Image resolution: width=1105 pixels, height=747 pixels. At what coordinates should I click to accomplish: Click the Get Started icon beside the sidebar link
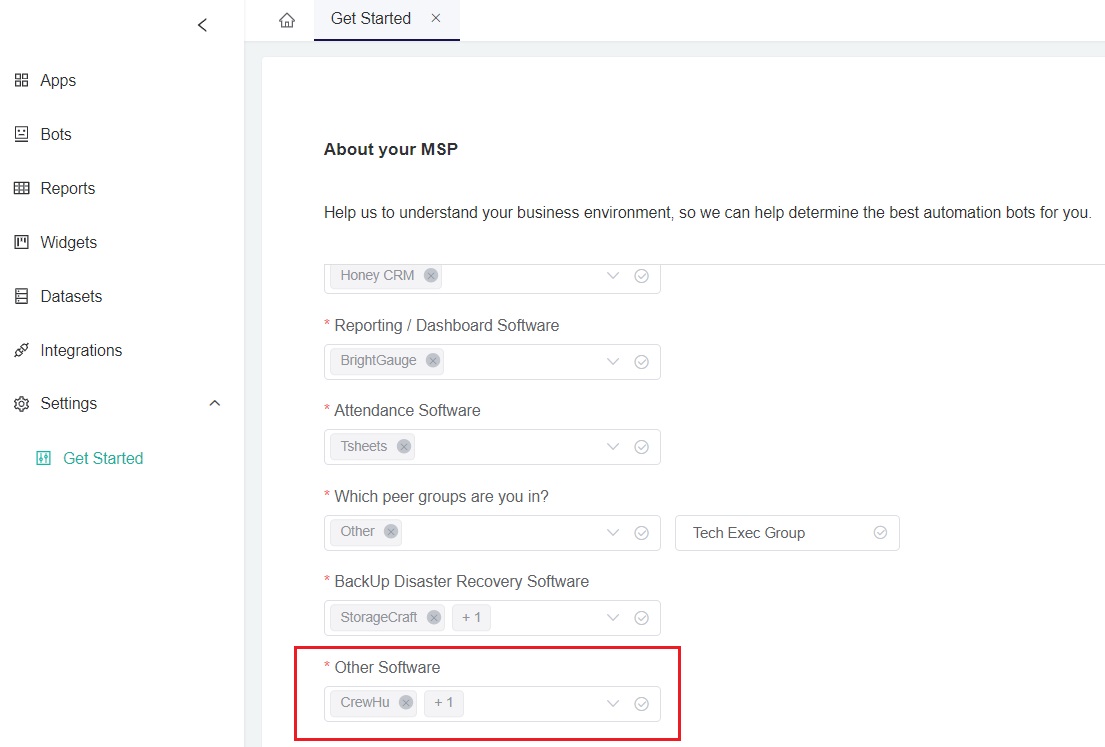43,457
